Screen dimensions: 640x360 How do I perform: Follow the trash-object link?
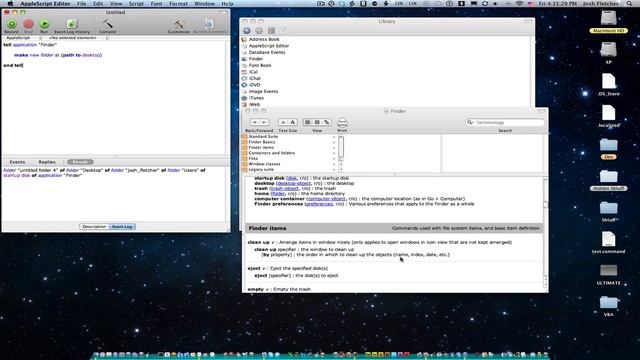tap(284, 189)
